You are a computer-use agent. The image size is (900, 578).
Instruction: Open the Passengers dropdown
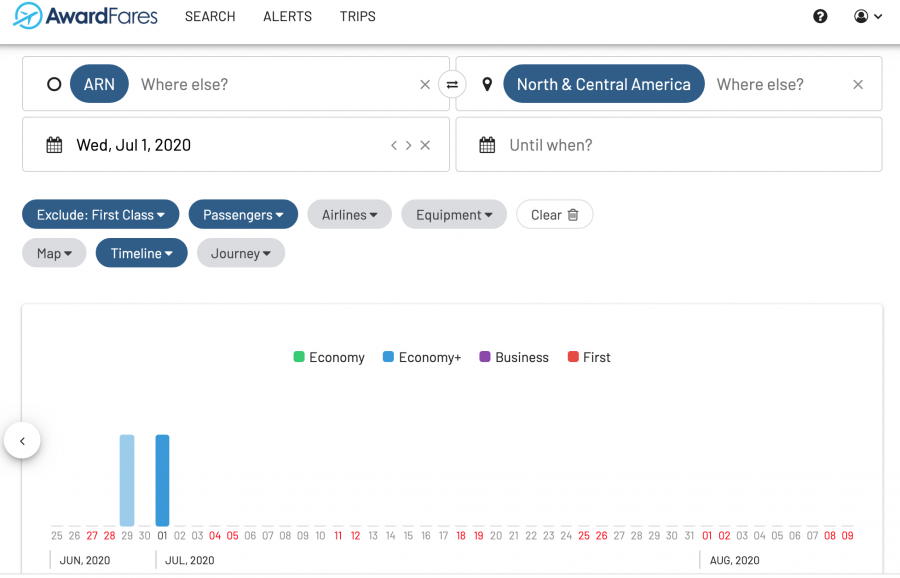point(243,215)
